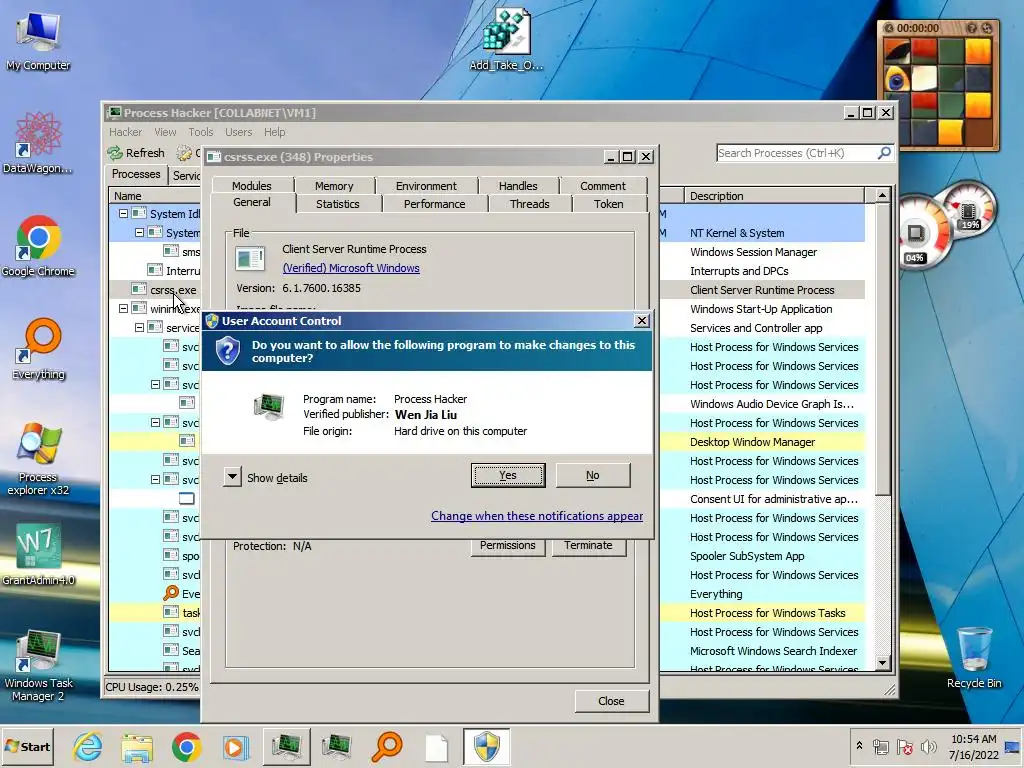The height and width of the screenshot is (768, 1024).
Task: Switch to Environment tab
Action: click(x=426, y=186)
